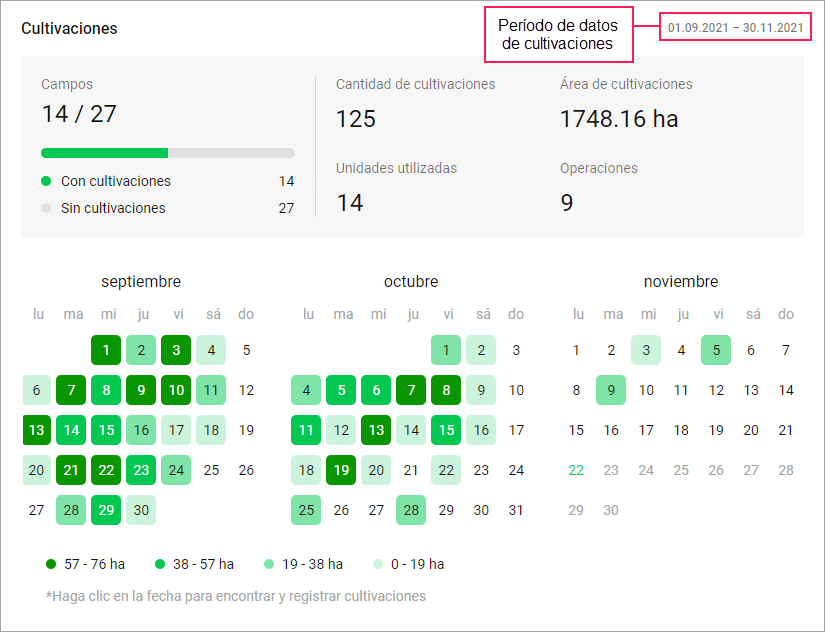This screenshot has height=632, width=825.
Task: Select November 3 on the calendar
Action: pos(646,351)
